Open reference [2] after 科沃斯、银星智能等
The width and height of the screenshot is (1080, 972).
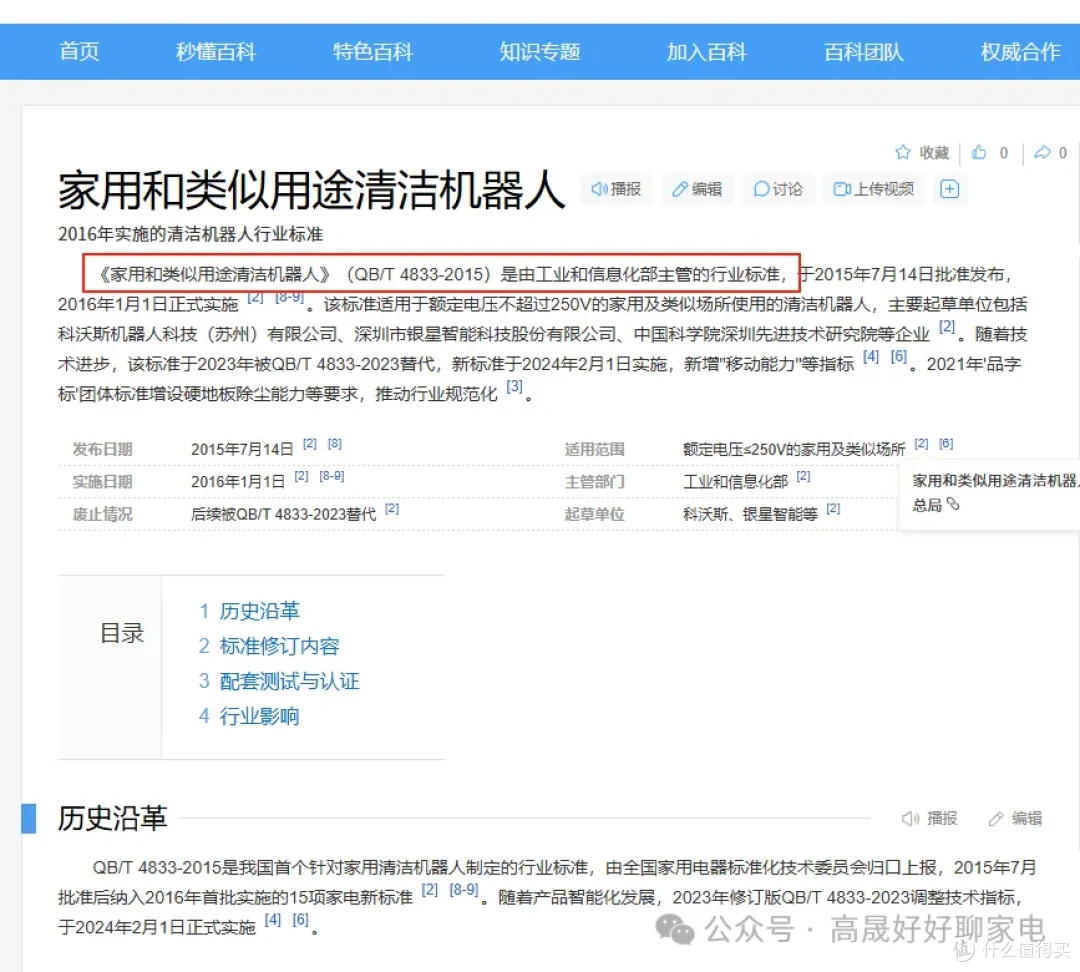click(x=833, y=509)
